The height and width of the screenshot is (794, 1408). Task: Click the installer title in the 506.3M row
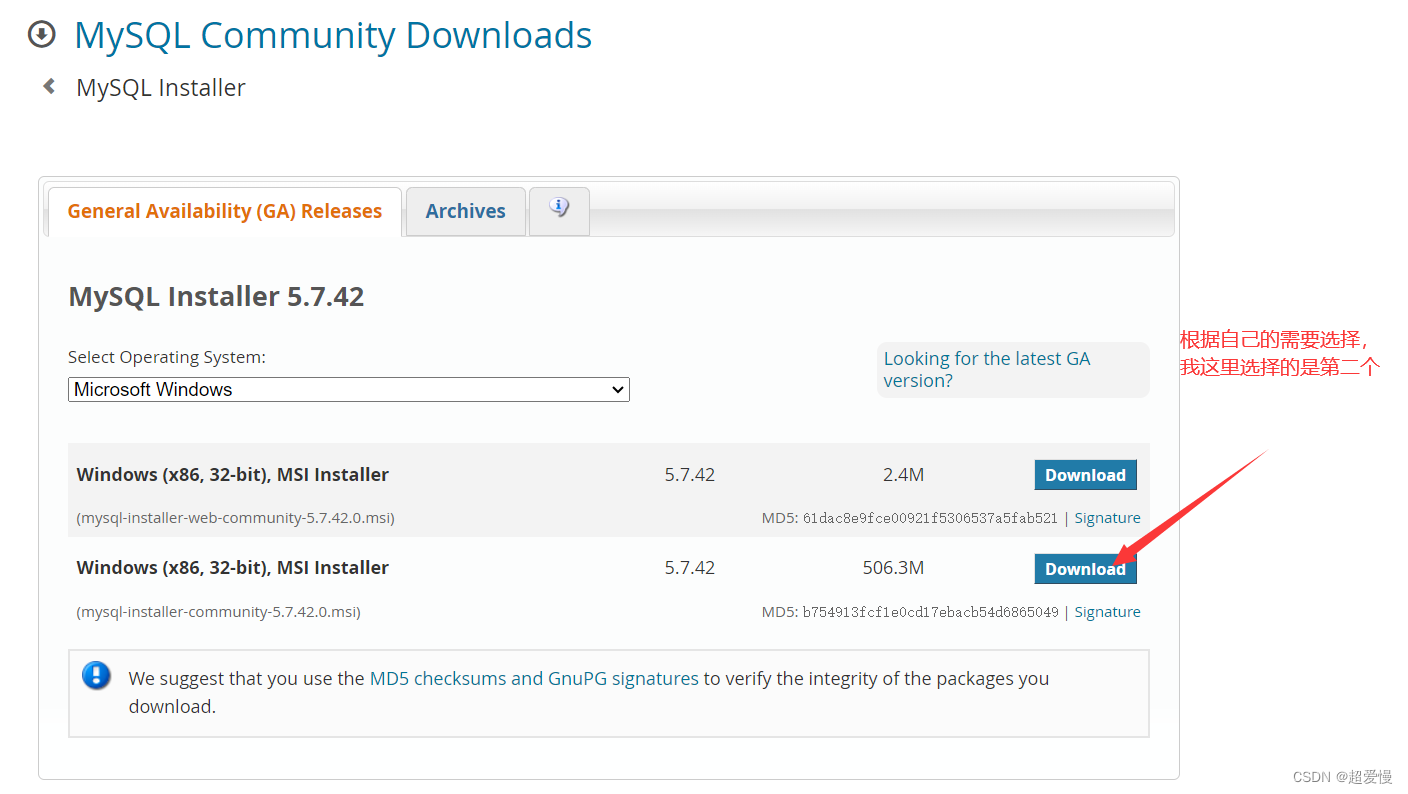coord(233,568)
